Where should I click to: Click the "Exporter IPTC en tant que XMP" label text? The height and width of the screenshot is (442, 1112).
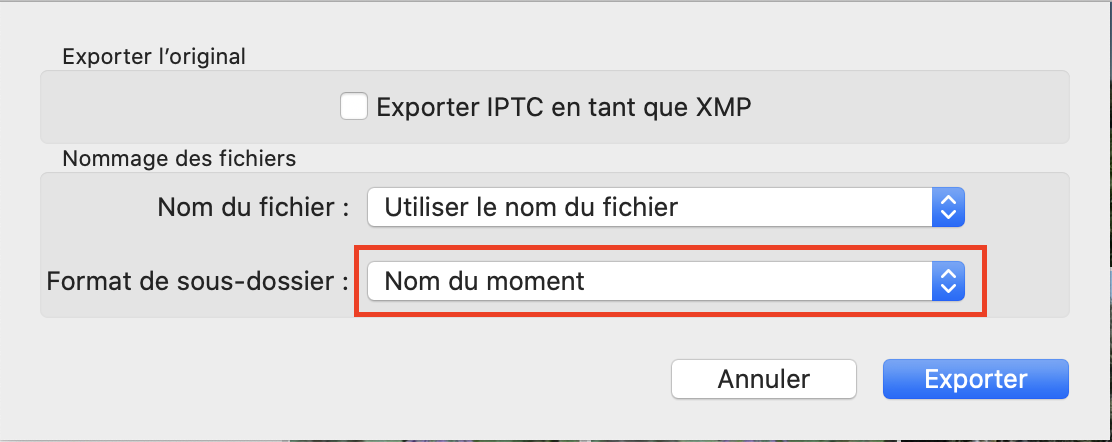pos(563,107)
